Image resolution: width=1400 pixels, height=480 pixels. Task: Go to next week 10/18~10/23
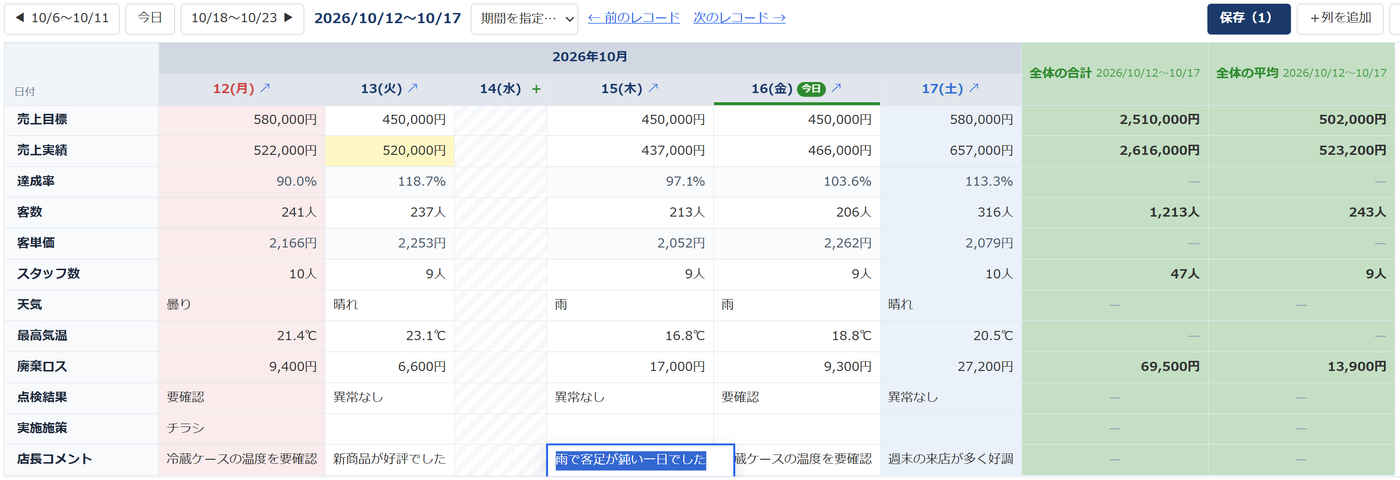coord(242,18)
